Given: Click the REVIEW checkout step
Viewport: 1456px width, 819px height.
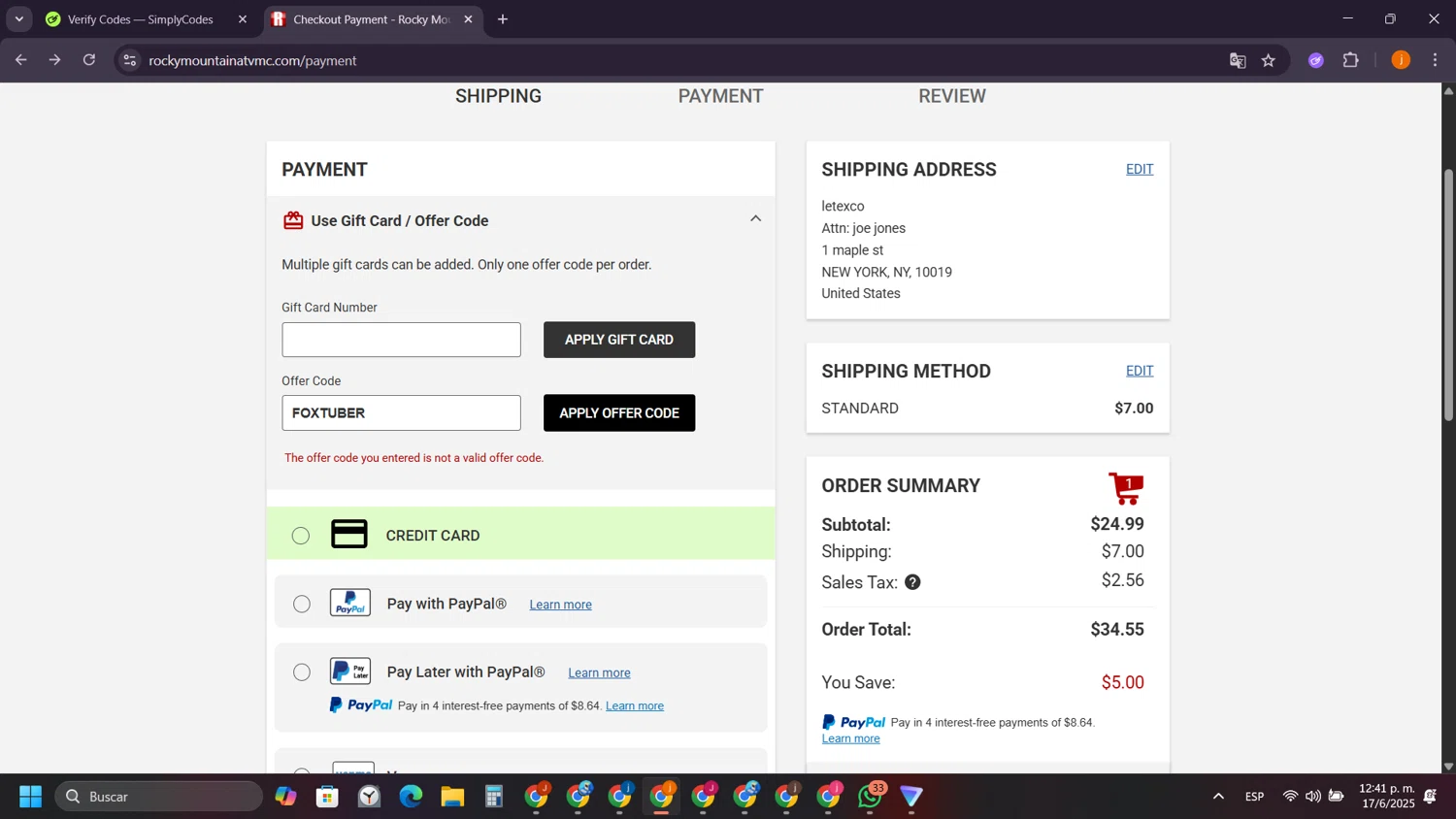Looking at the screenshot, I should coord(952,96).
